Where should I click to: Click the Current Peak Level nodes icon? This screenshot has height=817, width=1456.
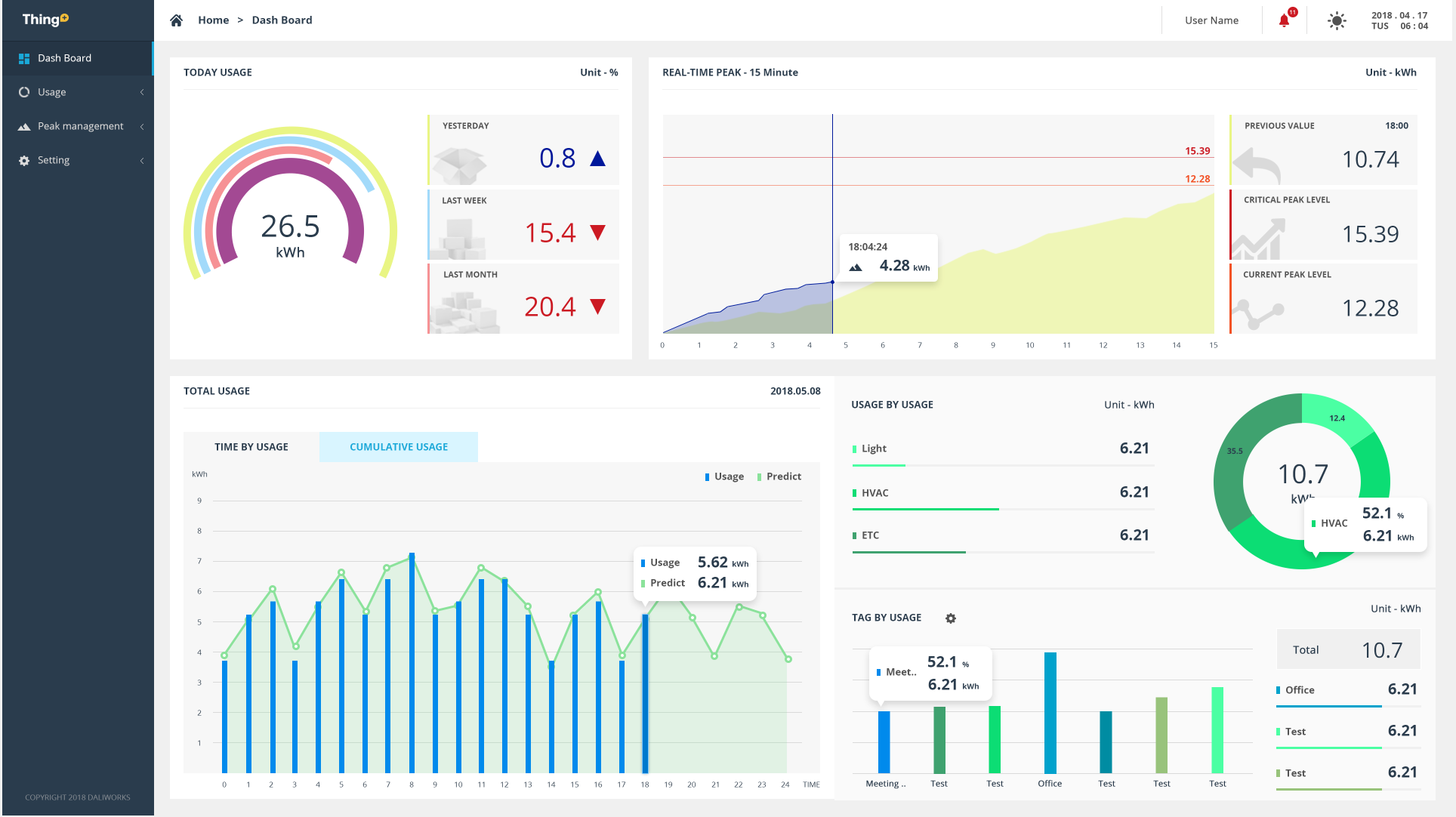pyautogui.click(x=1258, y=314)
